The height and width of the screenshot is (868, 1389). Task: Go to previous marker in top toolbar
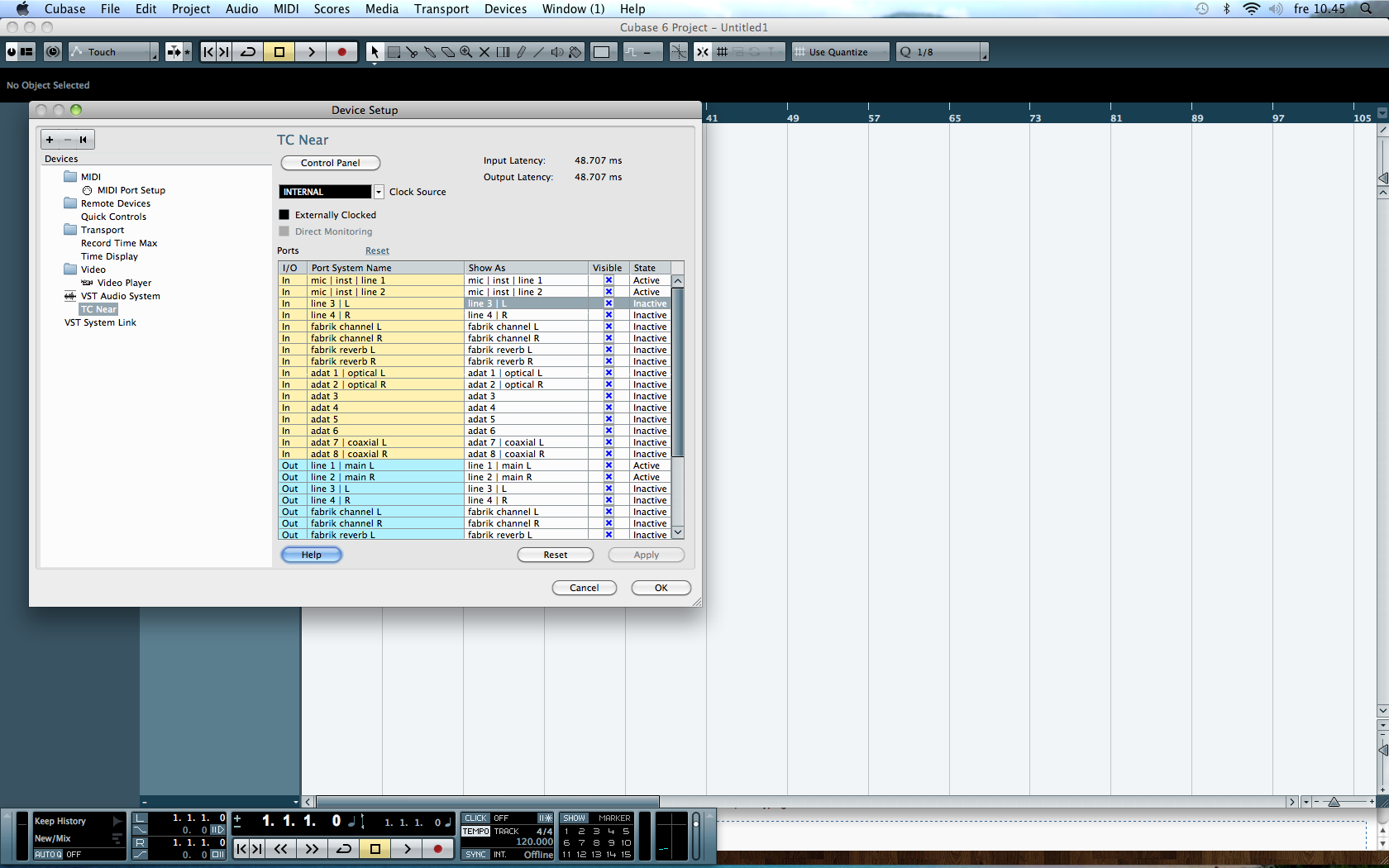208,52
